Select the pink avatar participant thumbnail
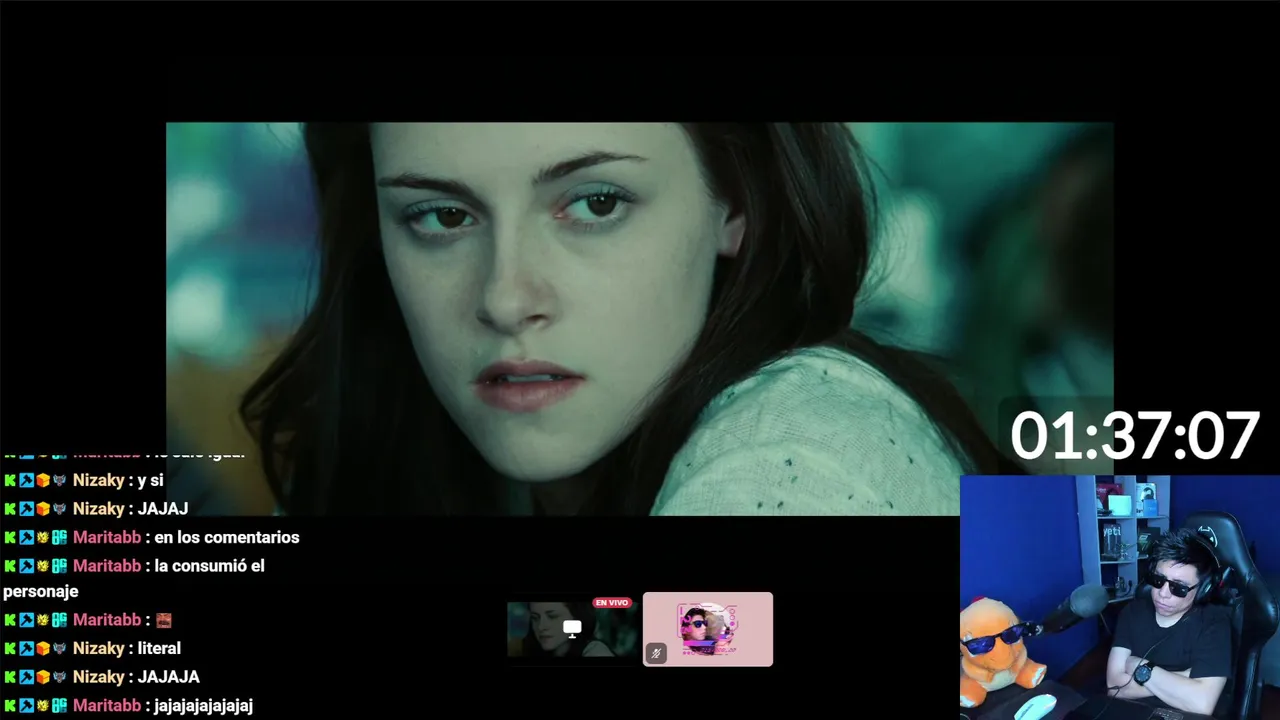1280x720 pixels. (708, 629)
